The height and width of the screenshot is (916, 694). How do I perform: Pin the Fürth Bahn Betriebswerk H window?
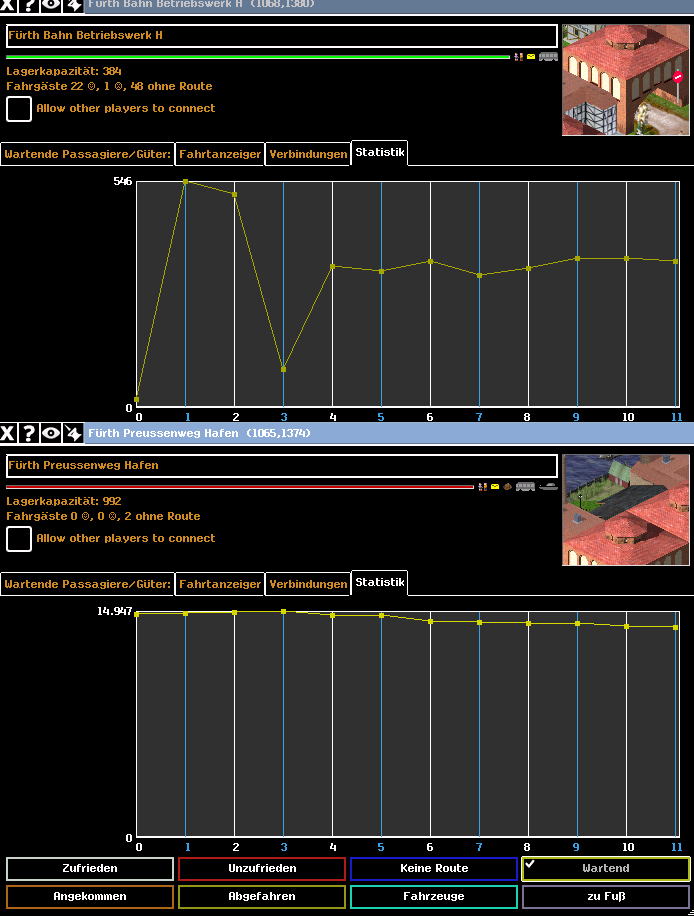pyautogui.click(x=73, y=5)
